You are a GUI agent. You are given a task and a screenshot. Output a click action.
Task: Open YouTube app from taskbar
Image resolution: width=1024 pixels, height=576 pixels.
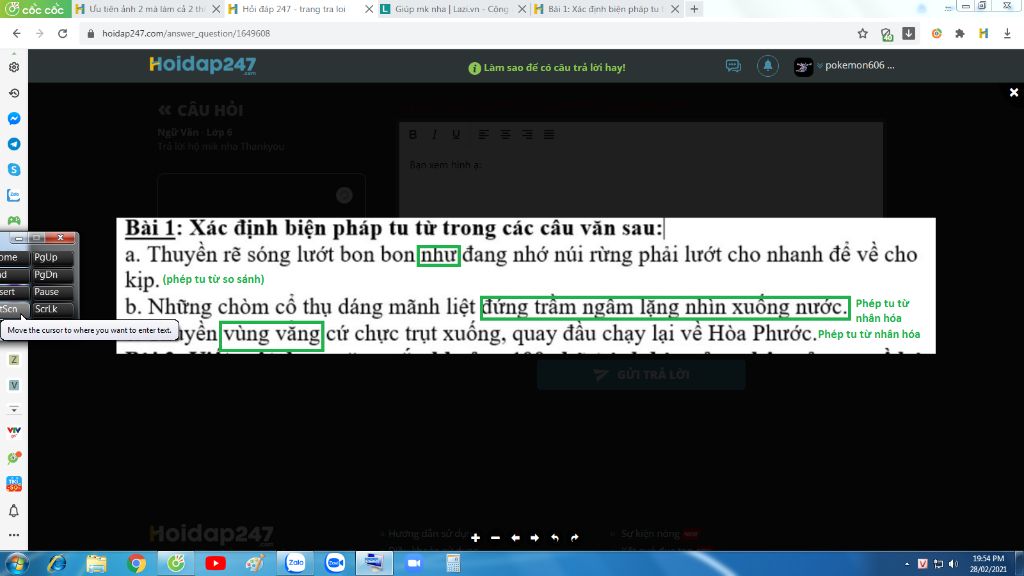[x=216, y=563]
